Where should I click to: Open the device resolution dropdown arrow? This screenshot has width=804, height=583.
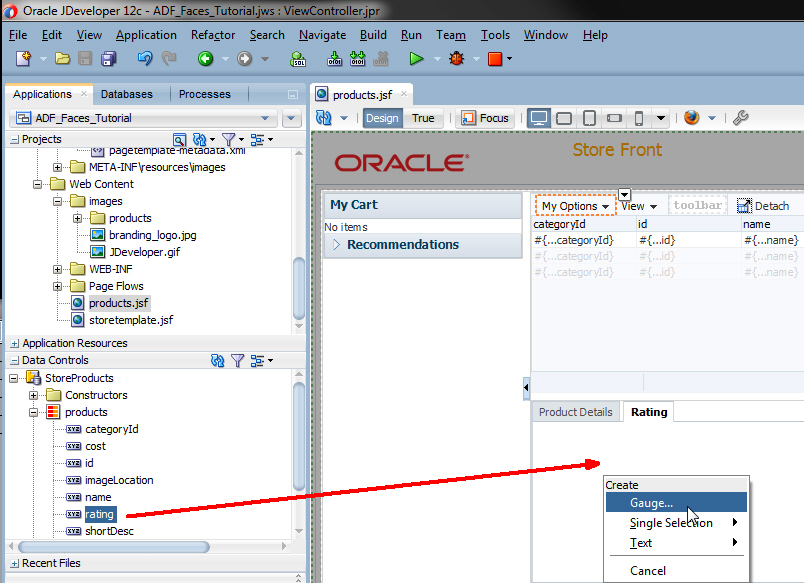(x=661, y=118)
